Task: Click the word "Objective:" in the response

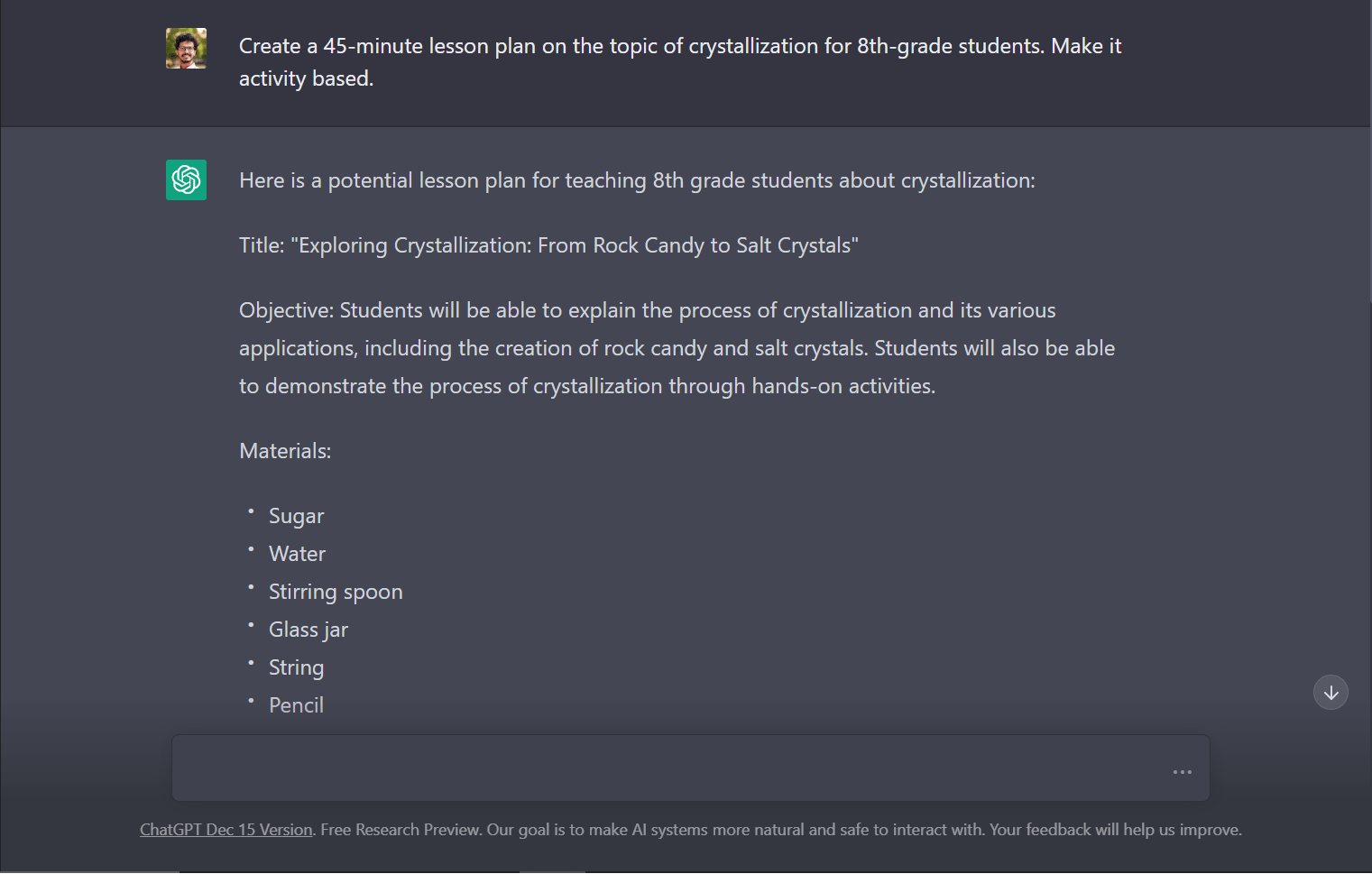Action: tap(286, 310)
